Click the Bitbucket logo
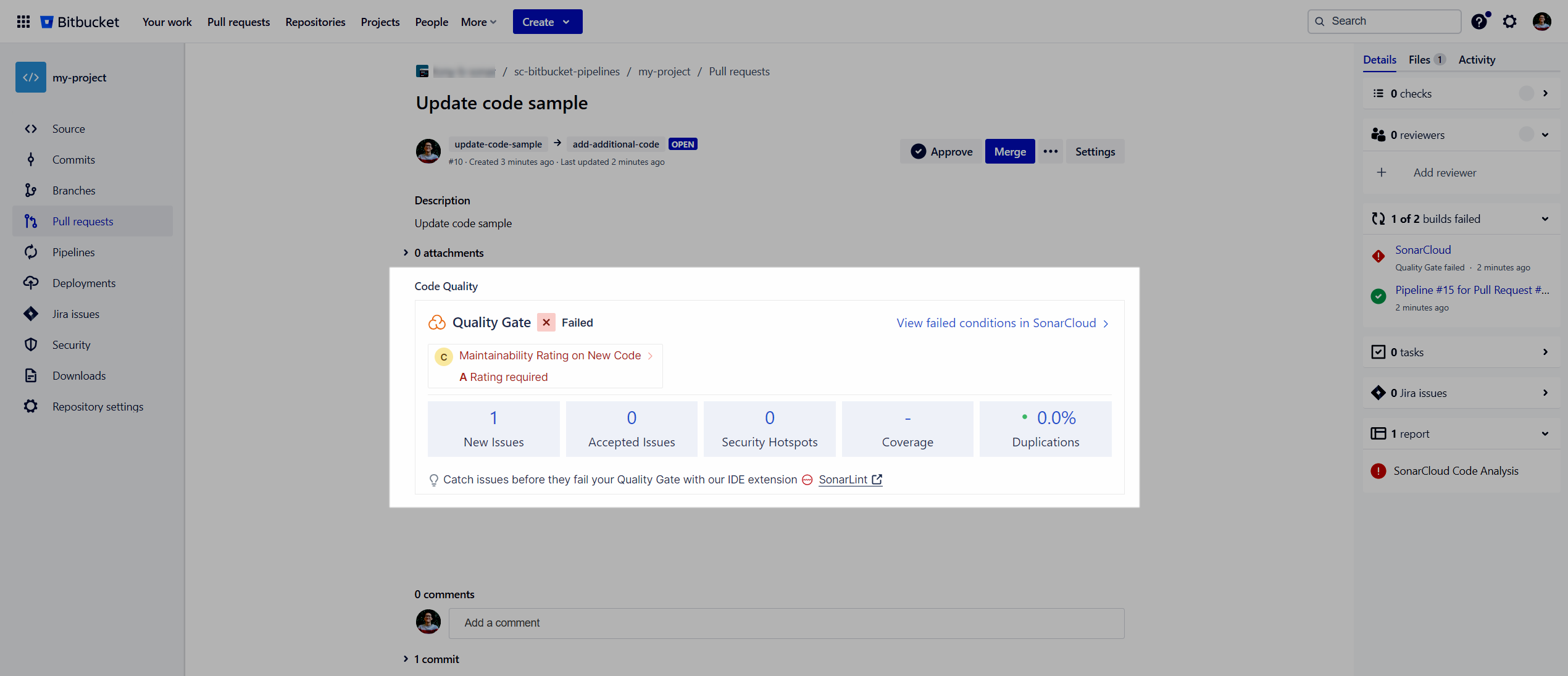Screen dimensions: 1568x676 pyautogui.click(x=80, y=22)
